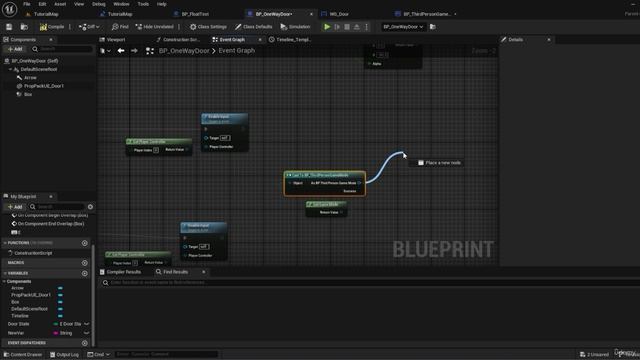Navigate forward in graph history

coord(134,51)
